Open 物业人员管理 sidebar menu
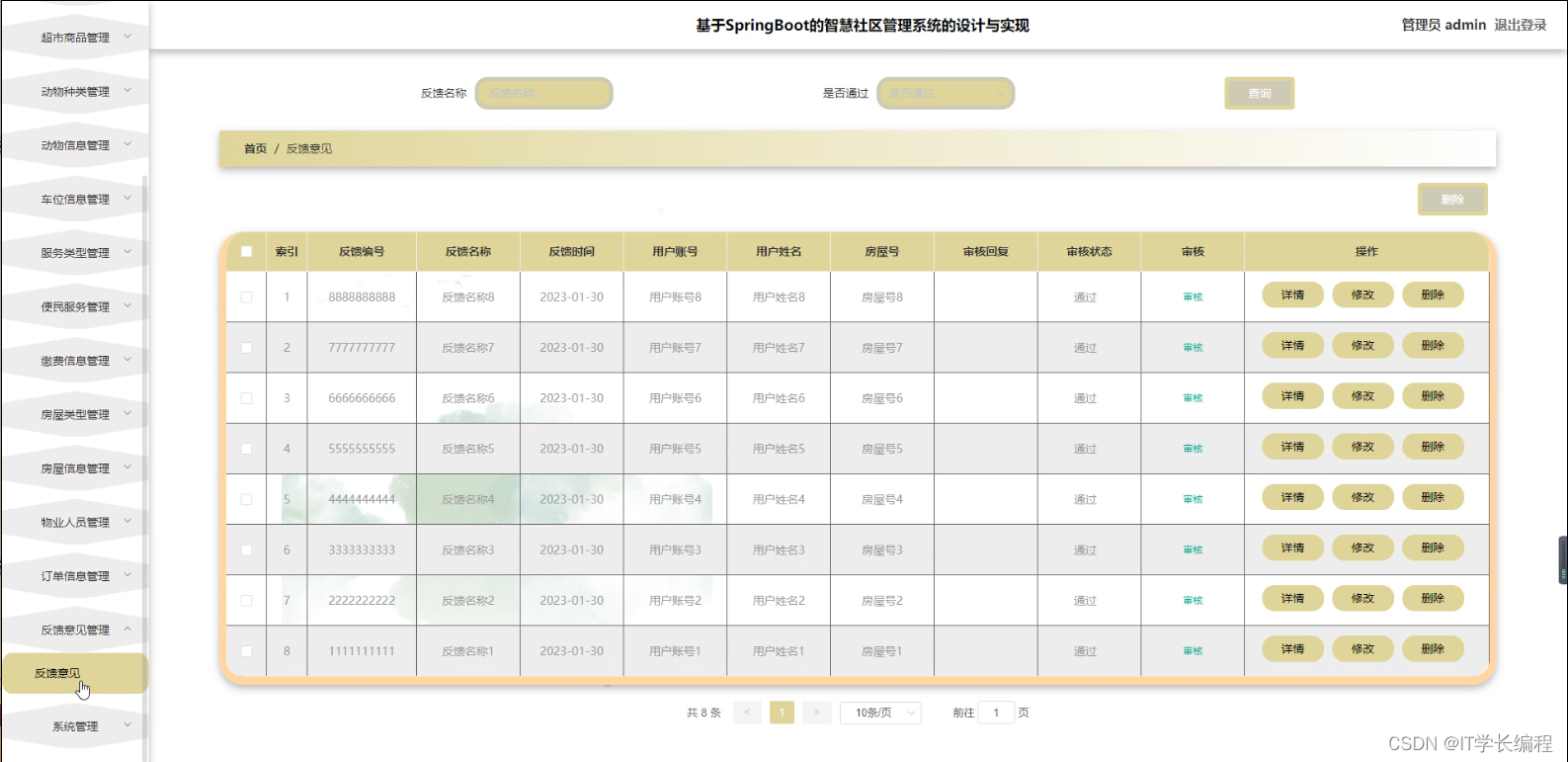The width and height of the screenshot is (1568, 762). coord(75,523)
